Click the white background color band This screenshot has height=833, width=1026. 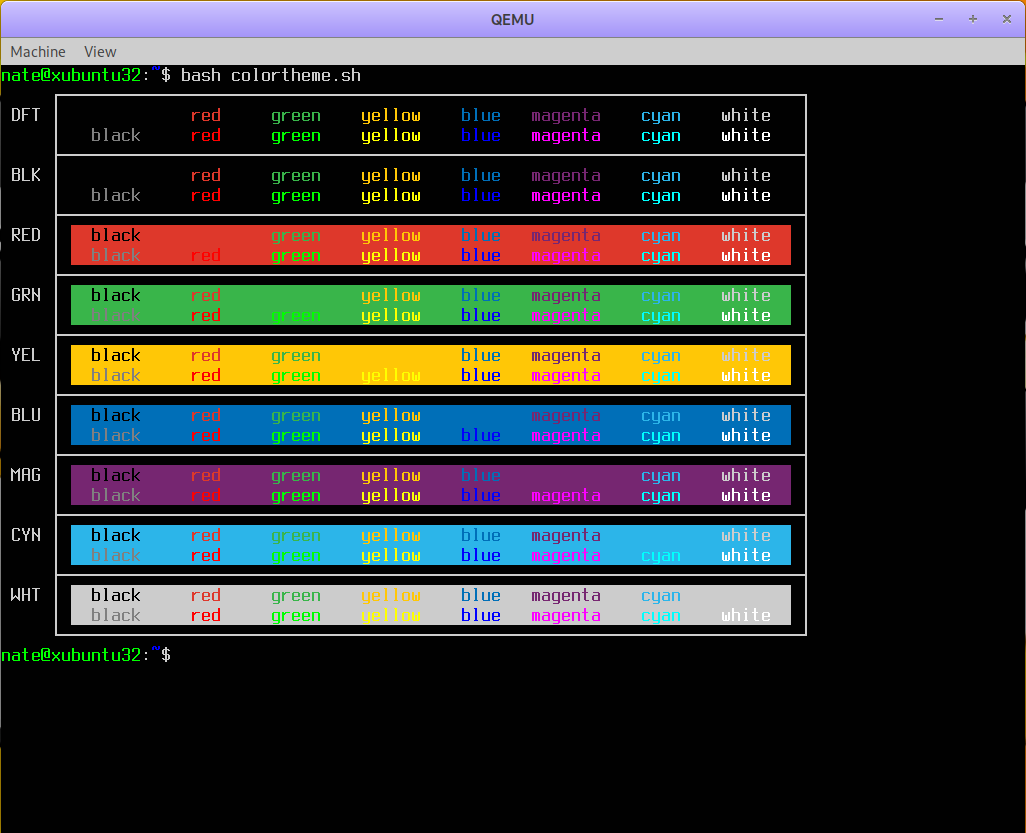tap(430, 605)
